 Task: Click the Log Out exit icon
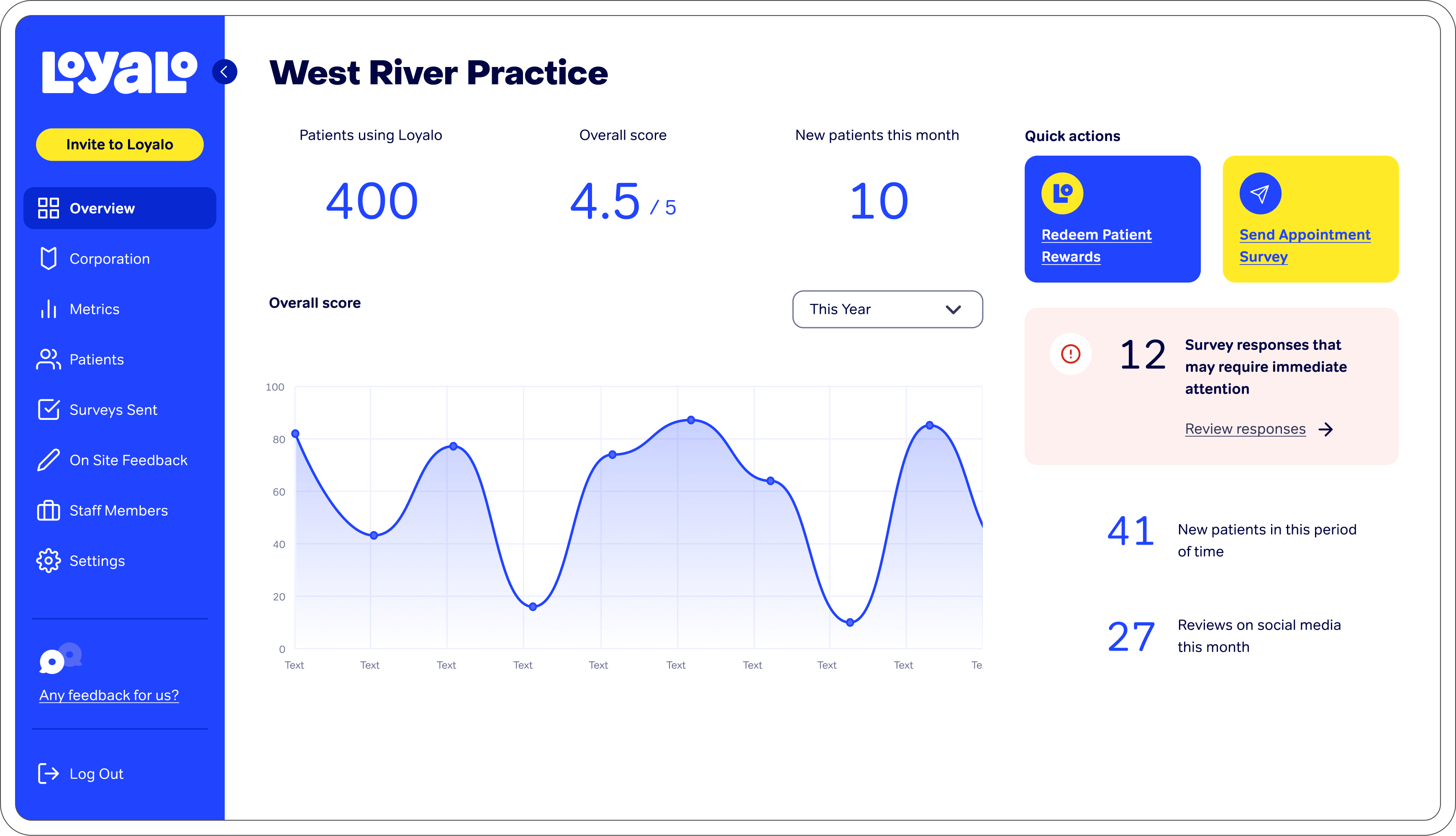(x=49, y=773)
